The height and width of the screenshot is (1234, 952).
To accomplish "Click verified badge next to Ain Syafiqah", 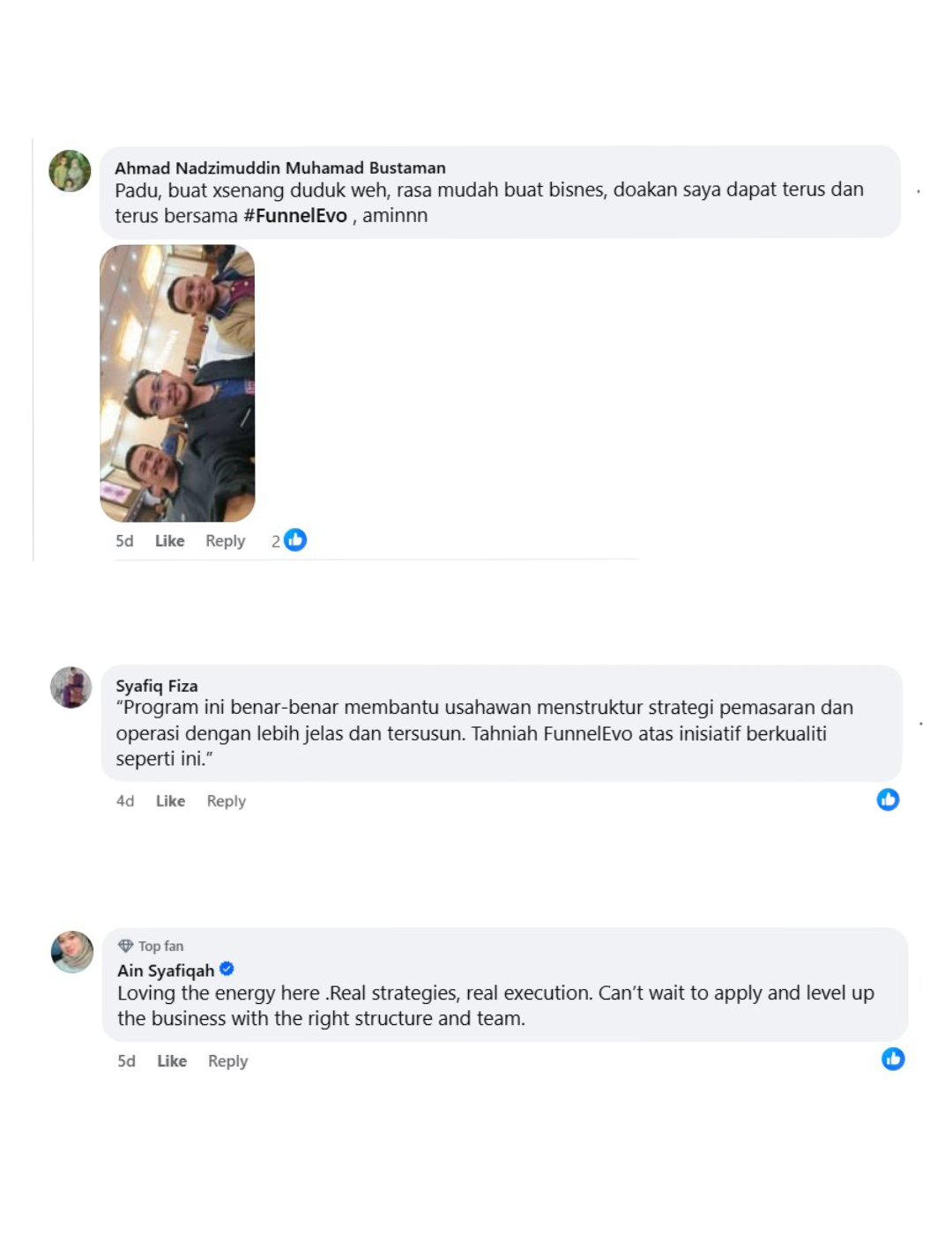I will 227,969.
